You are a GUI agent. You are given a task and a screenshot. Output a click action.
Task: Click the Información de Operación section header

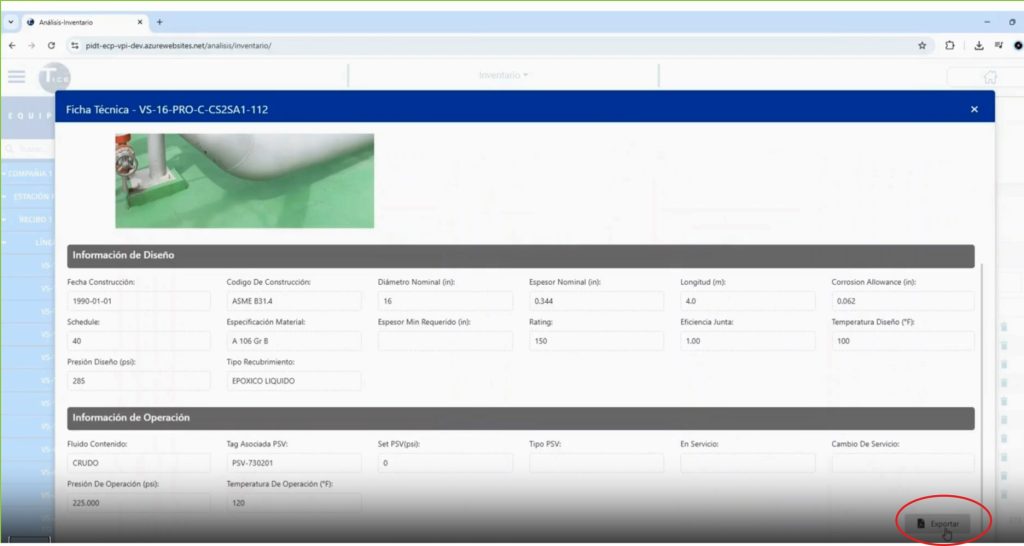tap(520, 417)
